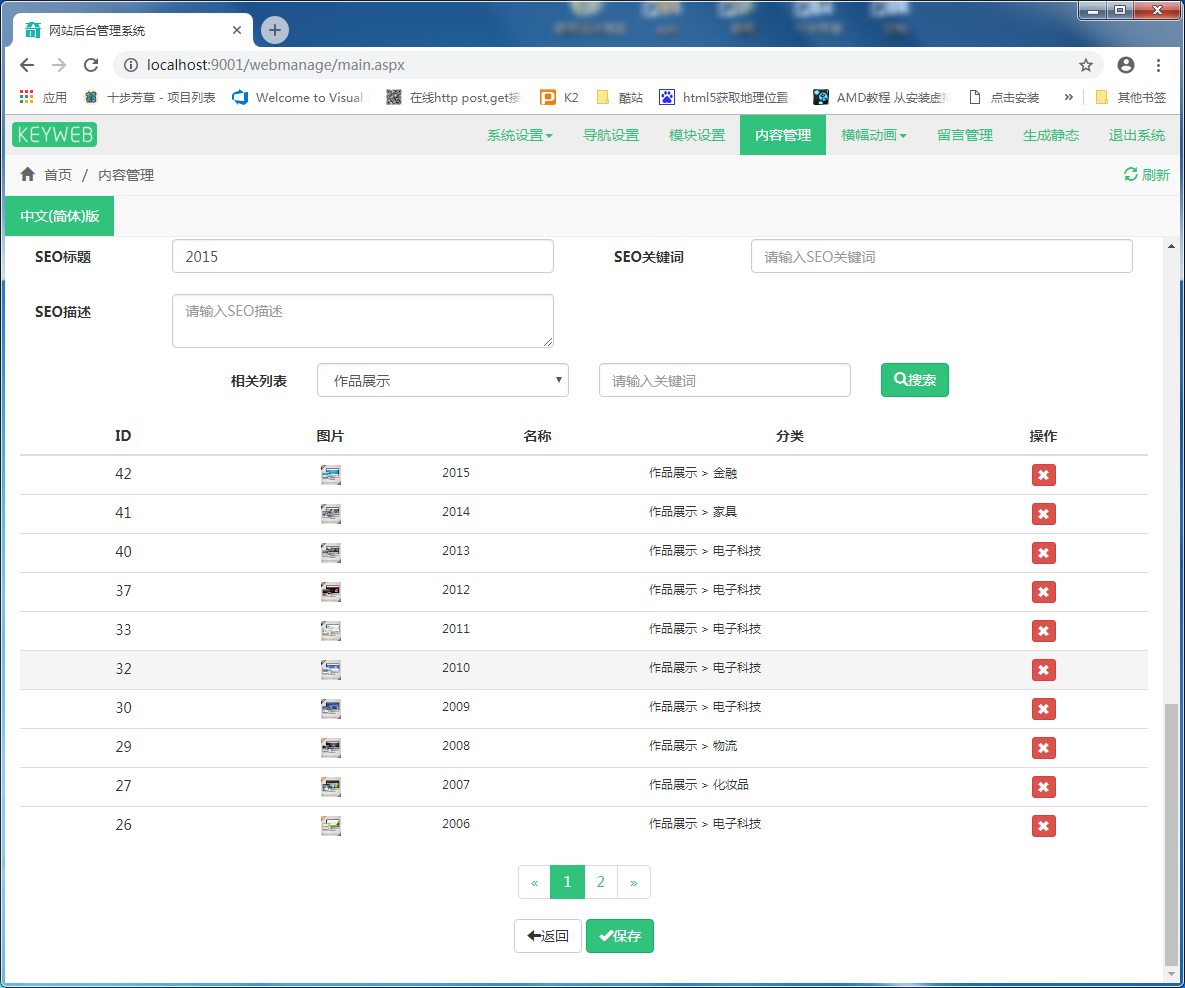
Task: Delete the row with ID 37
Action: [x=1043, y=592]
